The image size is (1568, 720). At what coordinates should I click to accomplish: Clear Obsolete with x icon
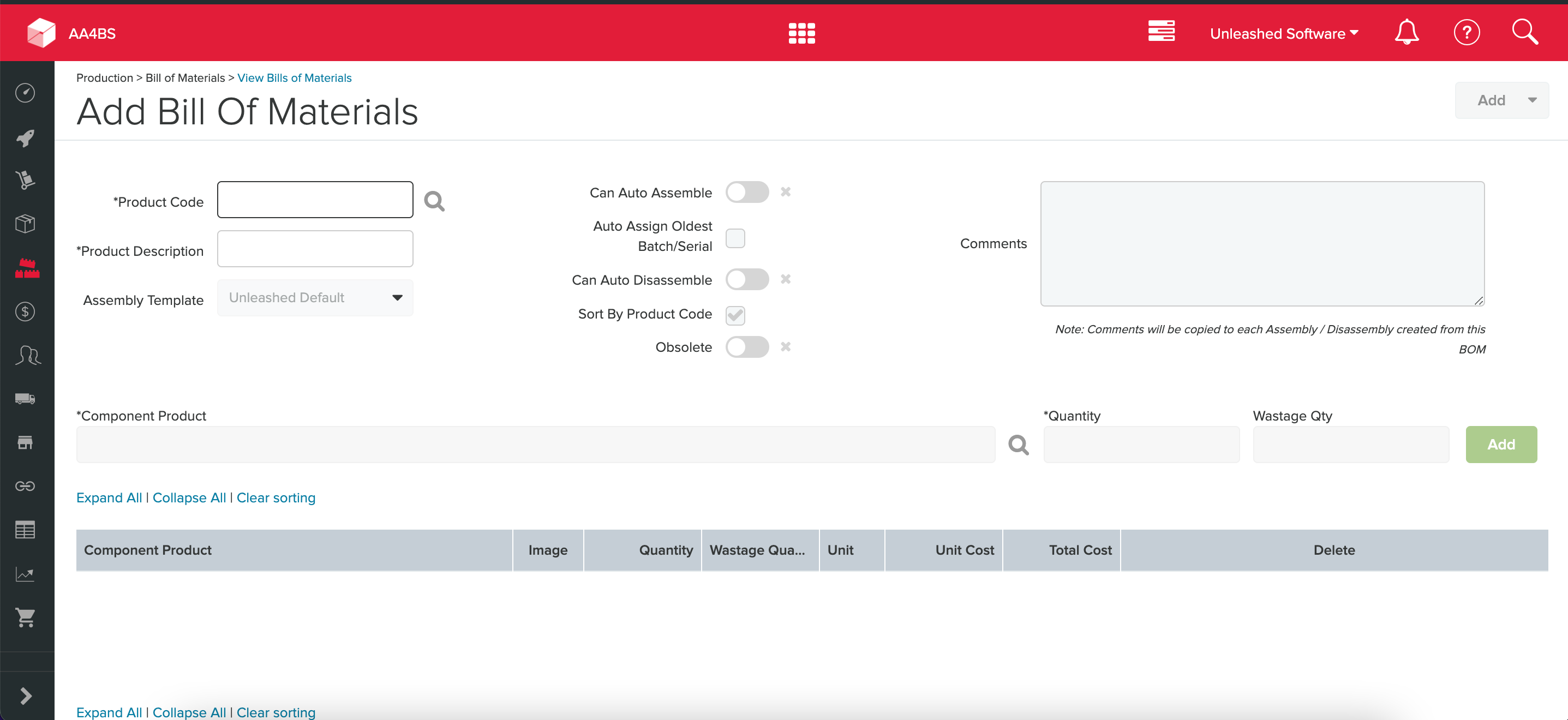pyautogui.click(x=785, y=346)
